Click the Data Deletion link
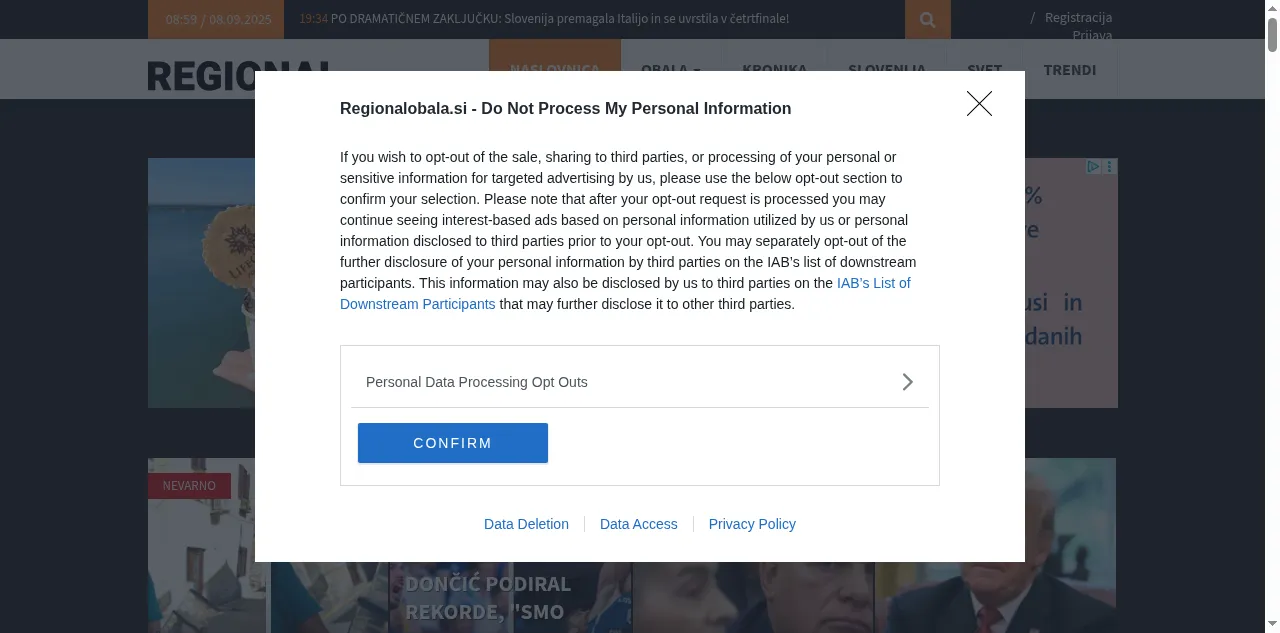This screenshot has width=1280, height=633. click(x=526, y=524)
